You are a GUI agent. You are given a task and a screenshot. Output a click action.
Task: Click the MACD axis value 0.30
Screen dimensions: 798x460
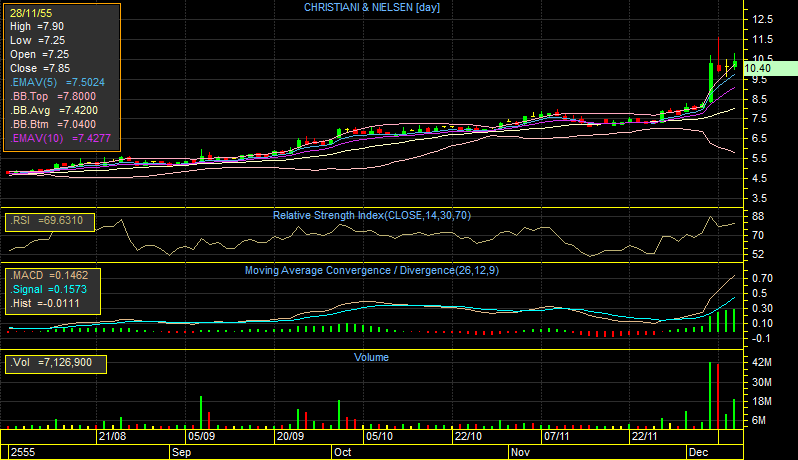tap(762, 308)
